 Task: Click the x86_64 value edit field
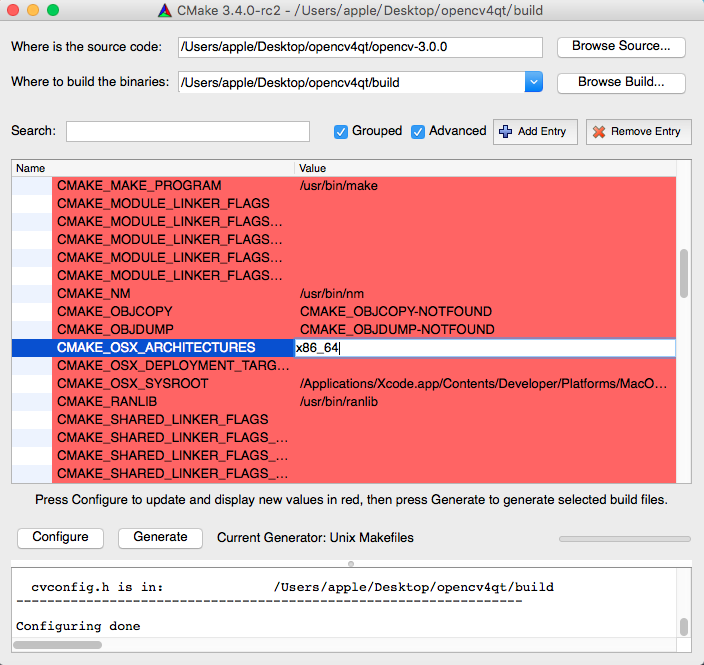click(485, 348)
